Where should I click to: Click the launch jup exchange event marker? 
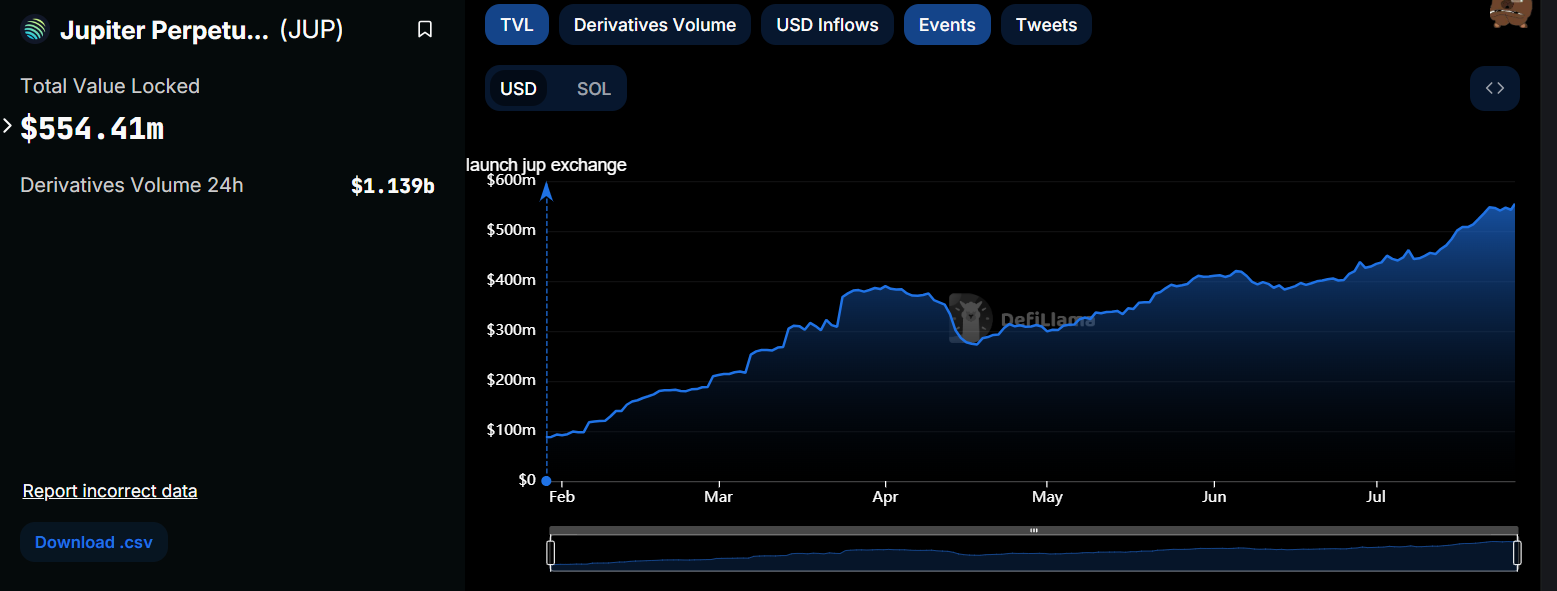pyautogui.click(x=546, y=190)
